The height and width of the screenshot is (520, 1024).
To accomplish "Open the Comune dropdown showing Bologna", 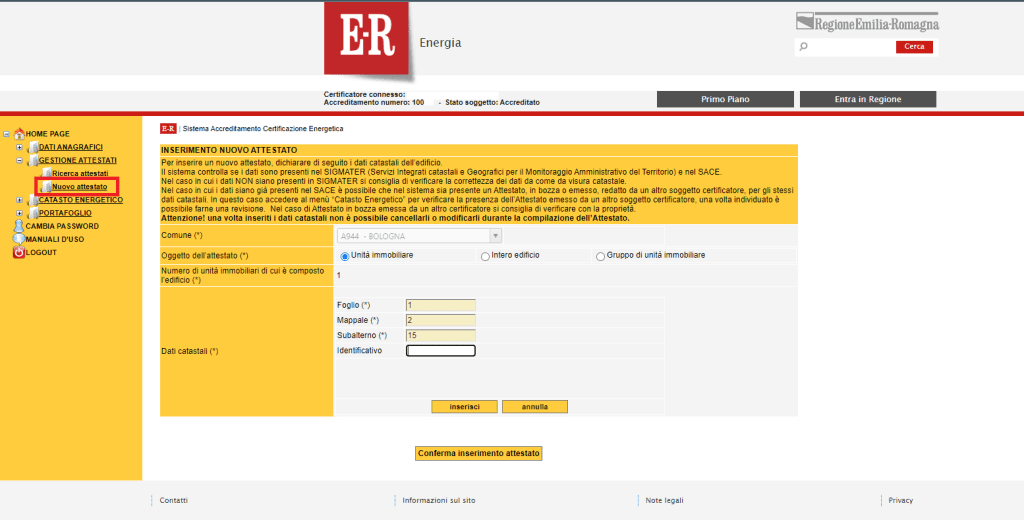I will pos(419,236).
